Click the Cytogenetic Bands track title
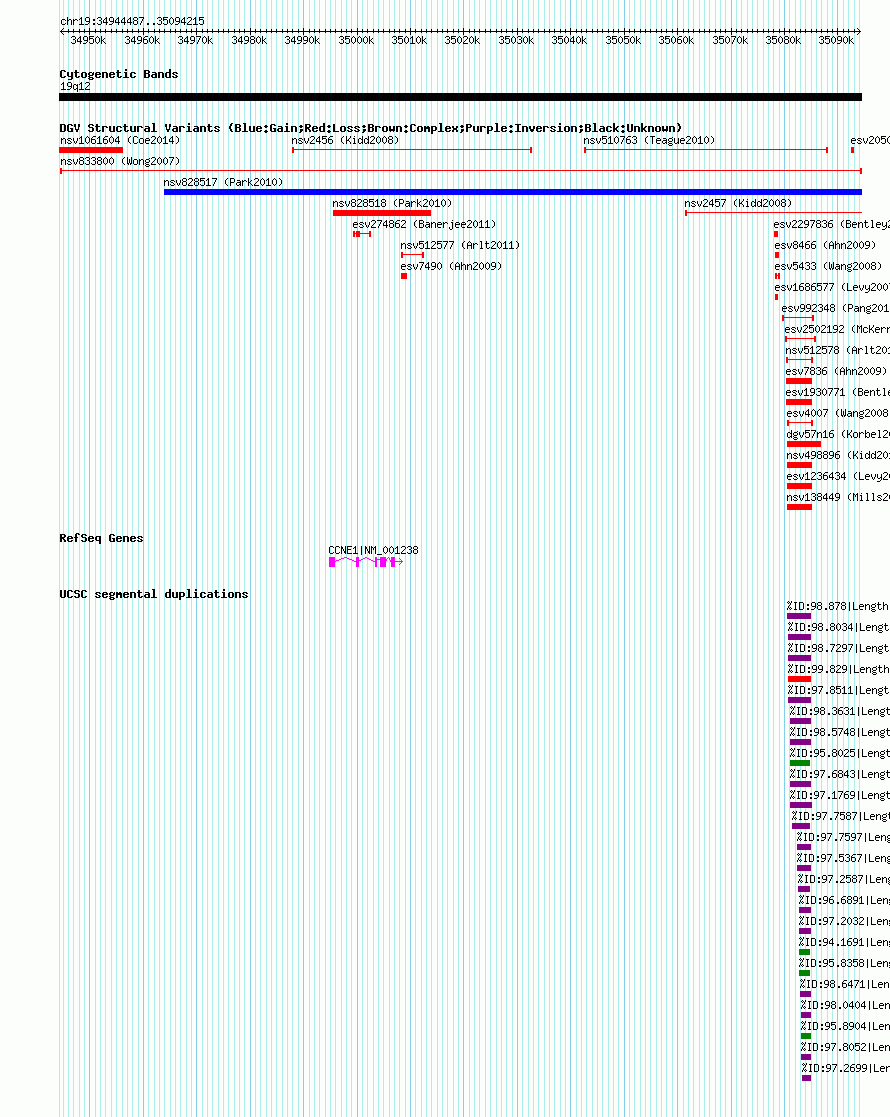Image resolution: width=890 pixels, height=1117 pixels. (119, 74)
